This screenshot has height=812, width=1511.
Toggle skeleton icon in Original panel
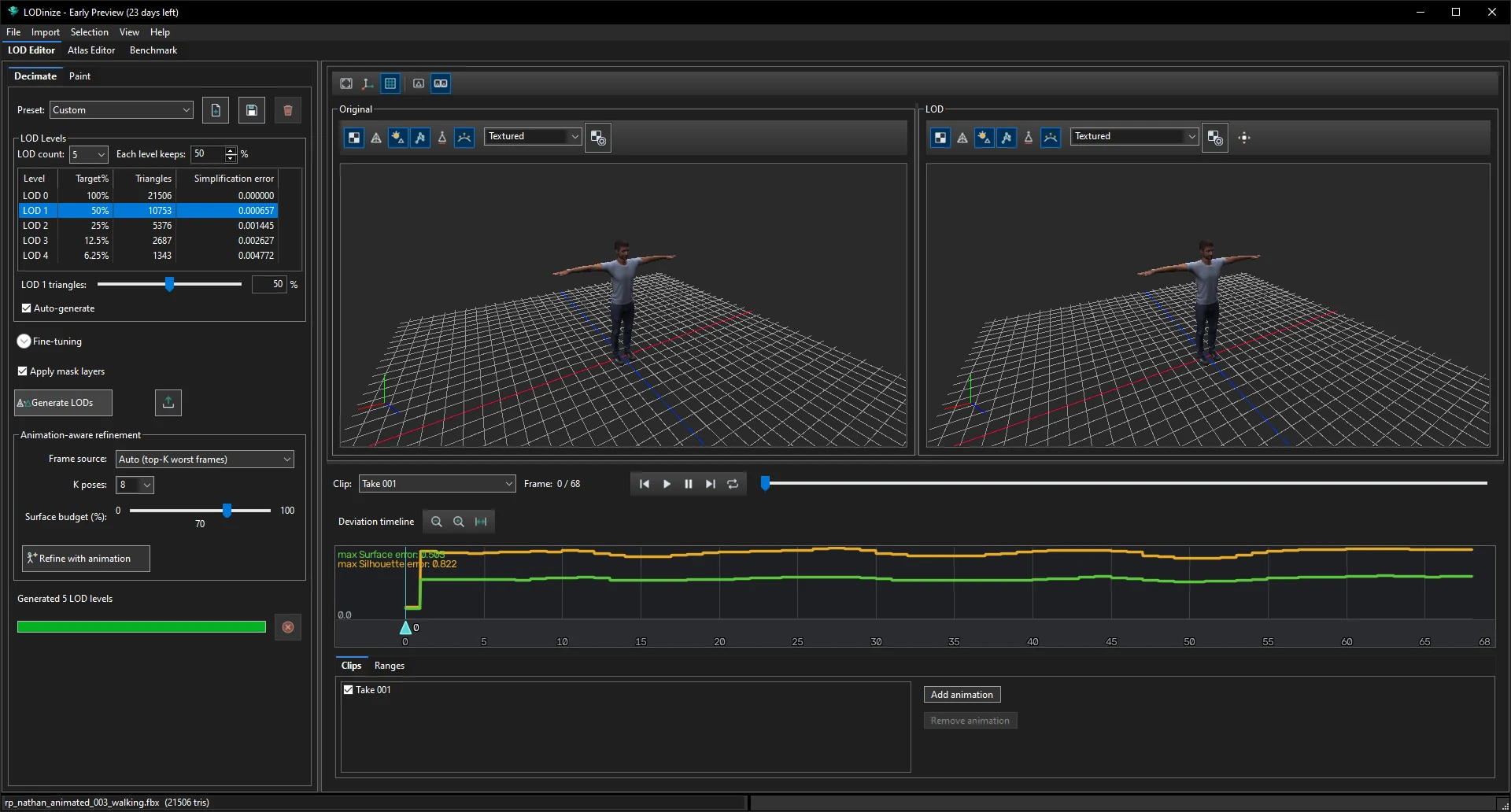(x=420, y=138)
